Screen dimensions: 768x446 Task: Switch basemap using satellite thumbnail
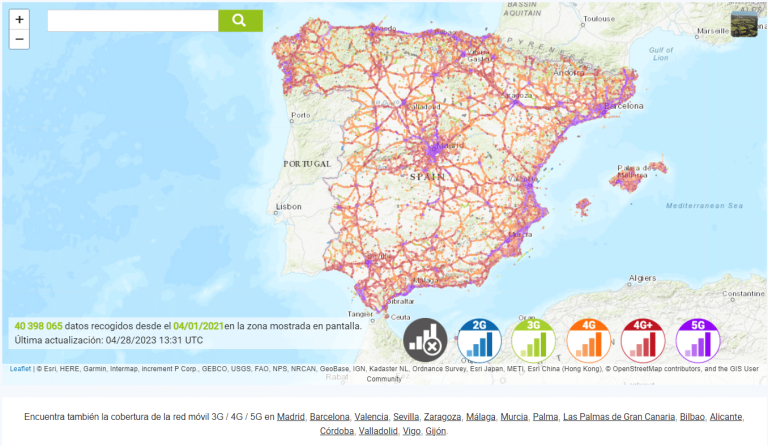[744, 24]
